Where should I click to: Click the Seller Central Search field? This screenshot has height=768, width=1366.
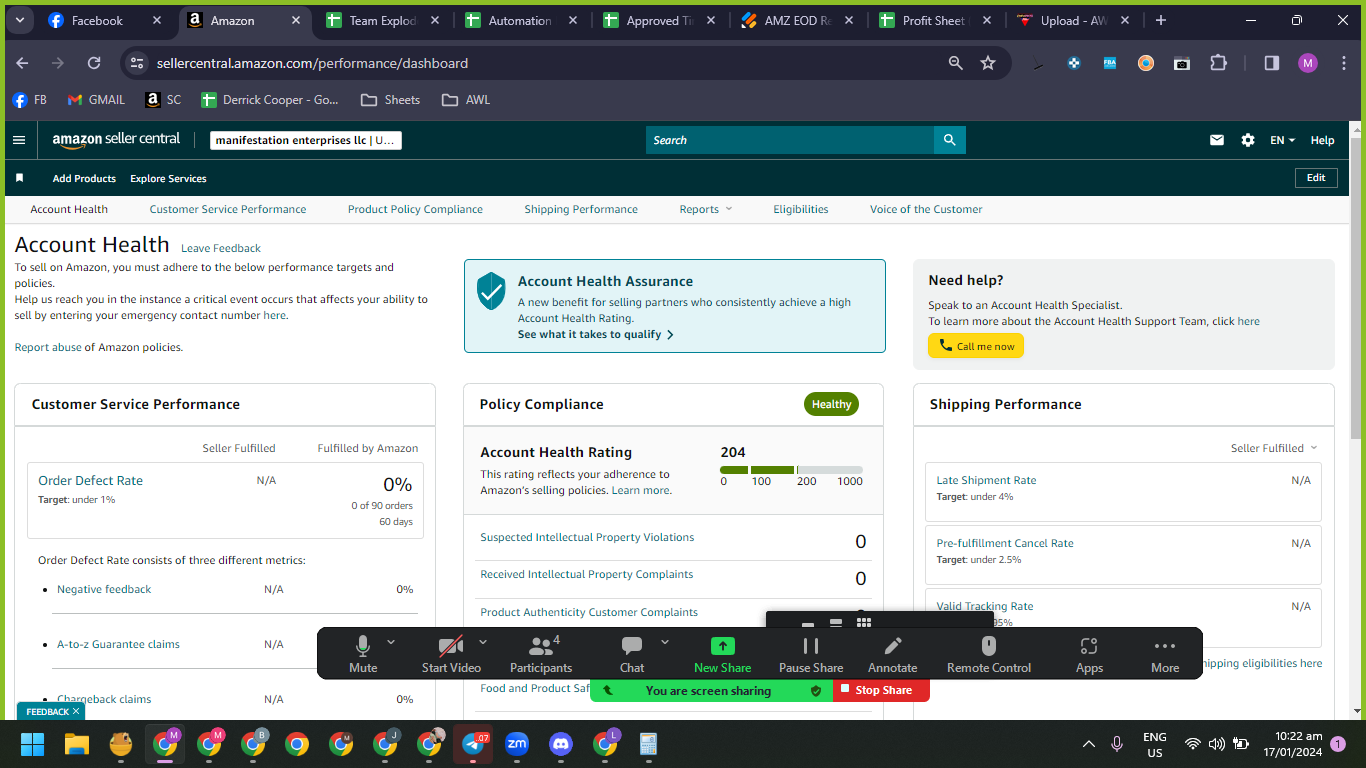(790, 140)
